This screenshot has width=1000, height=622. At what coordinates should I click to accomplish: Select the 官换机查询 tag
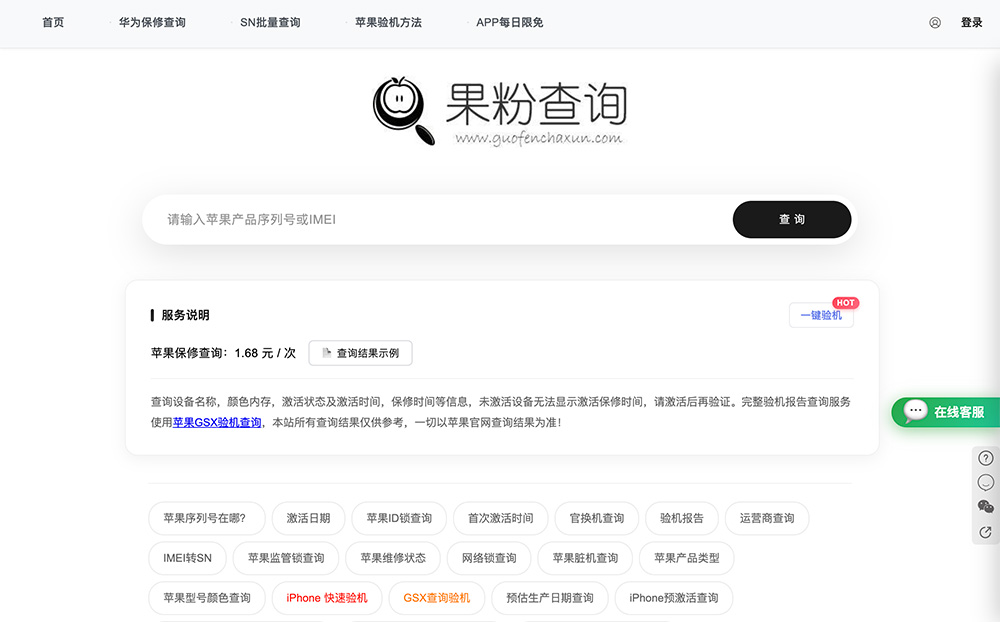pyautogui.click(x=596, y=518)
